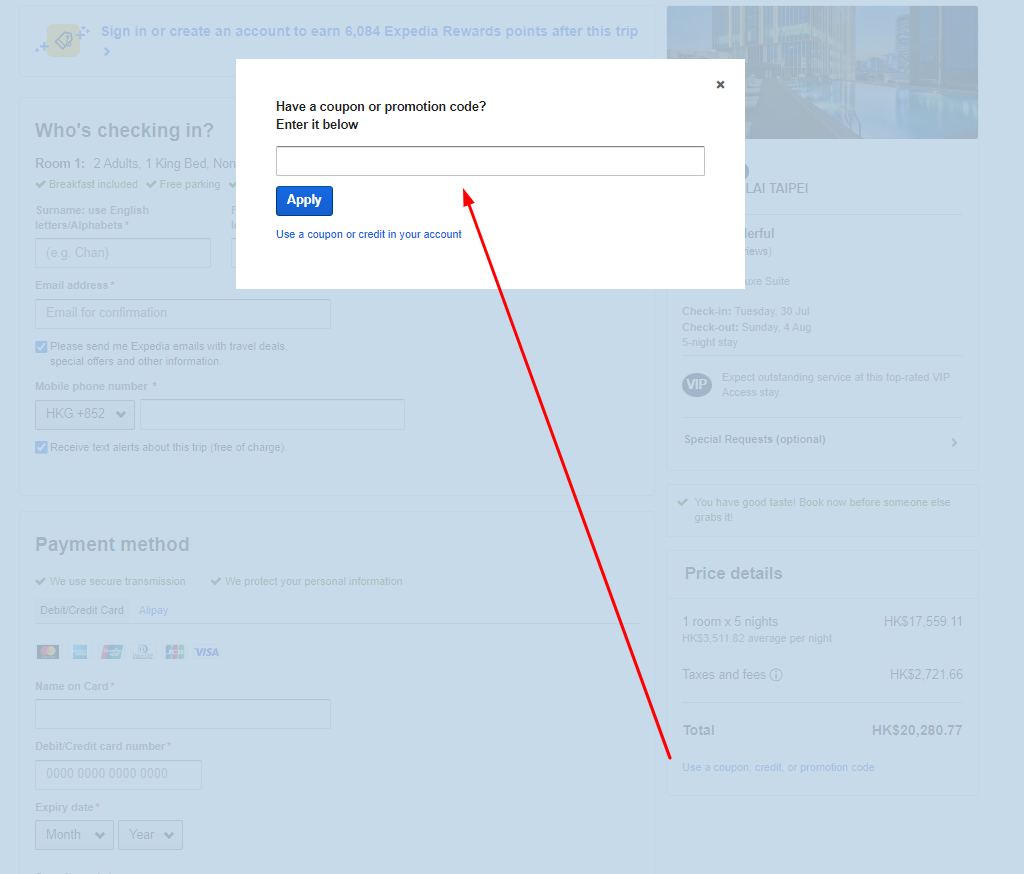The height and width of the screenshot is (874, 1024).
Task: Click 'HK$3,511.82 average per night' text
Action: tap(757, 638)
